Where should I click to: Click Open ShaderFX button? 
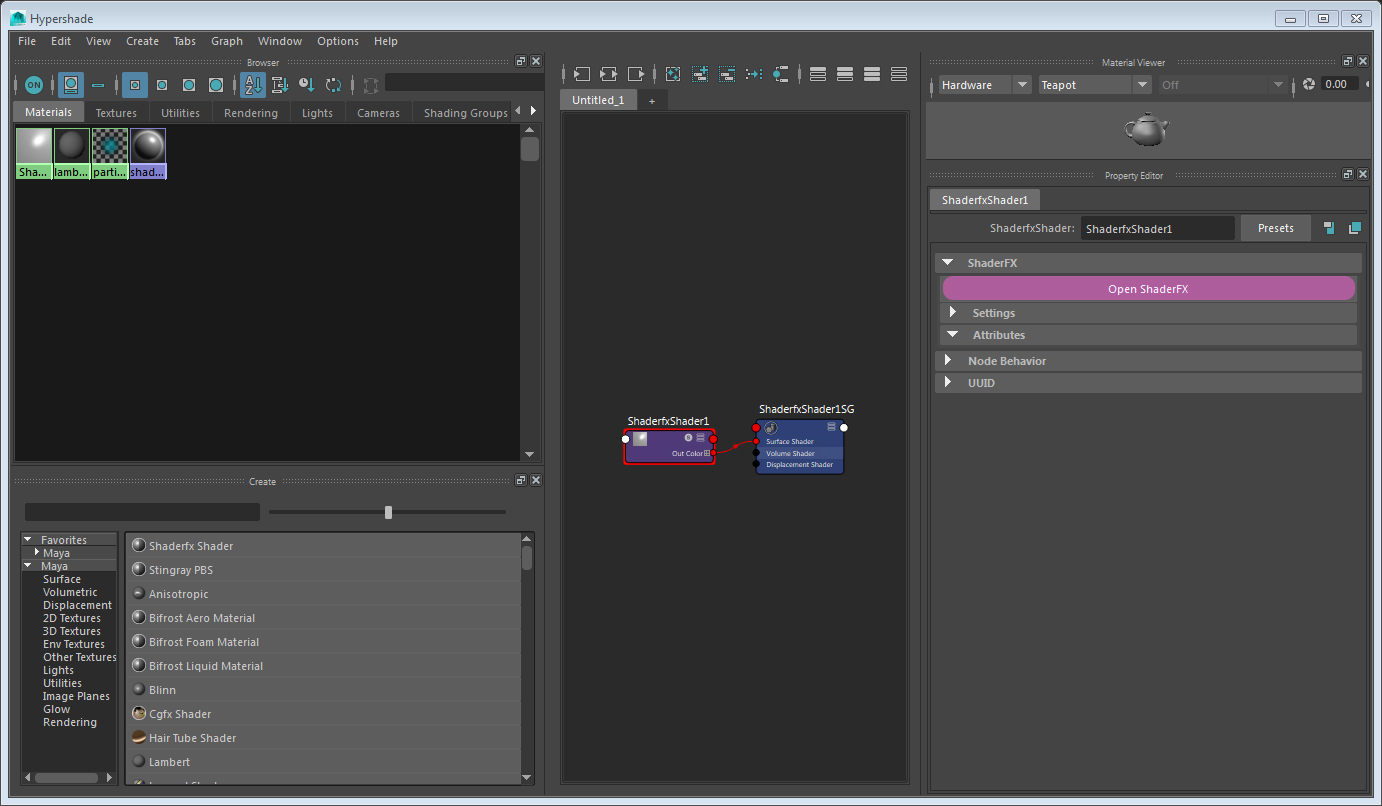point(1148,289)
